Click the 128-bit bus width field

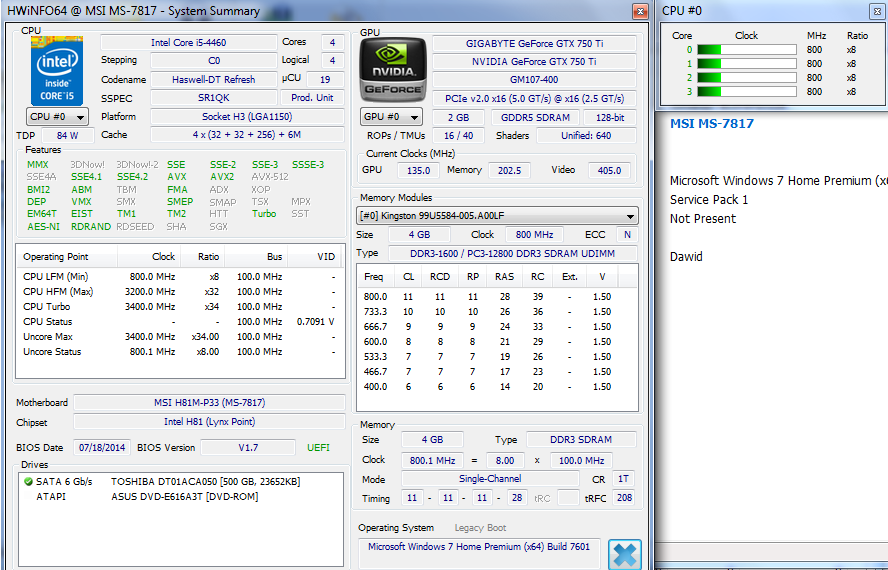[610, 117]
